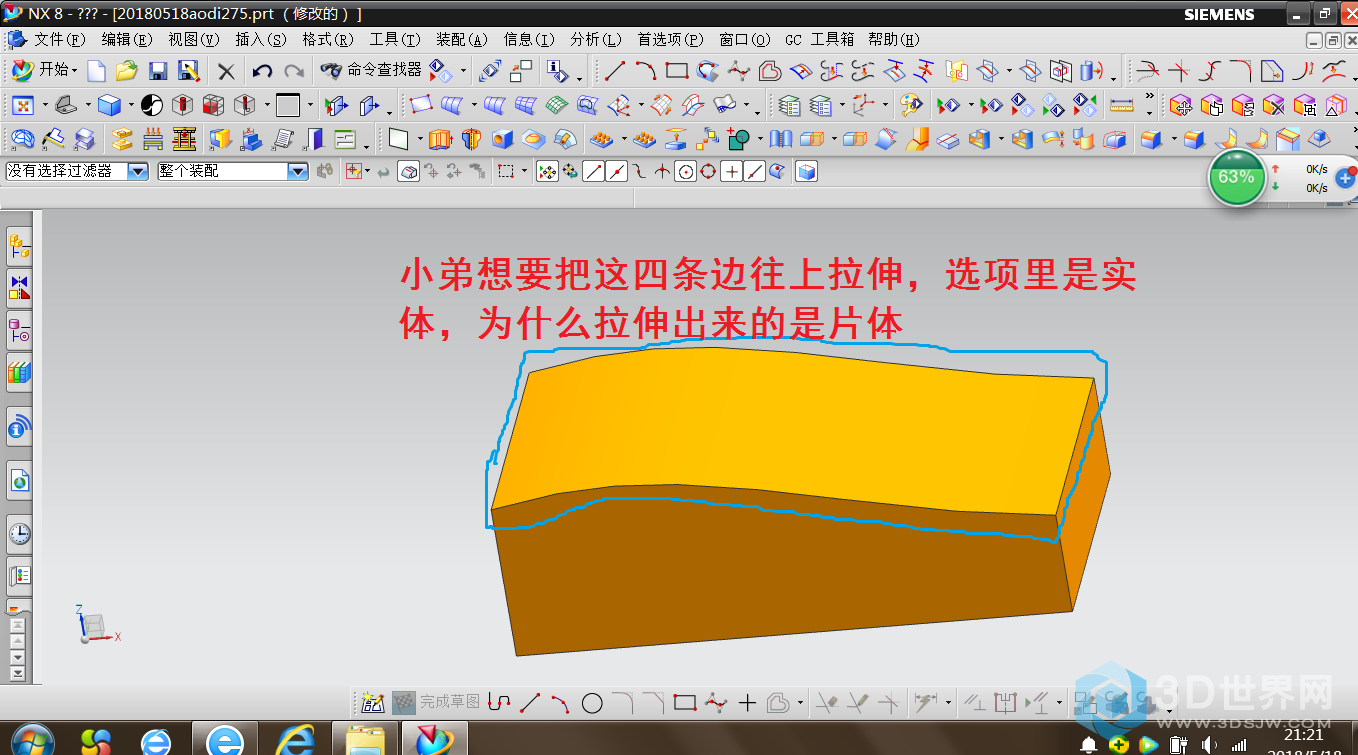This screenshot has height=755, width=1358.
Task: Expand the toolbar overflow chevron next to ruler
Action: tap(1149, 98)
